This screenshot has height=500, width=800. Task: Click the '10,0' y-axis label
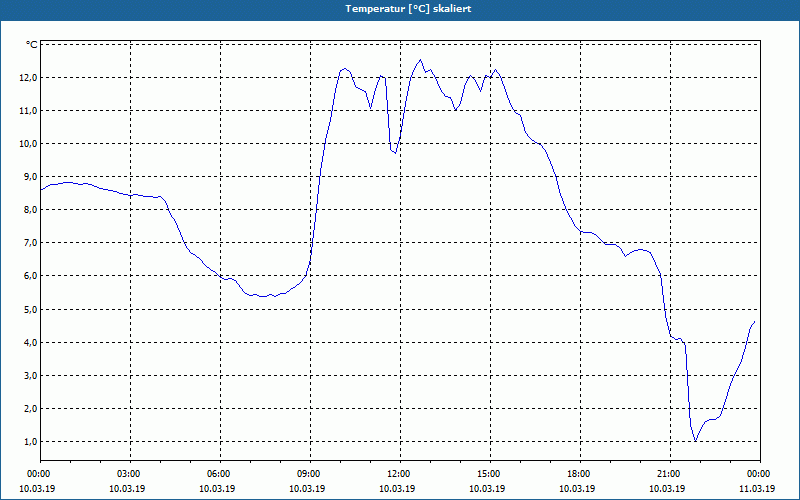[29, 143]
